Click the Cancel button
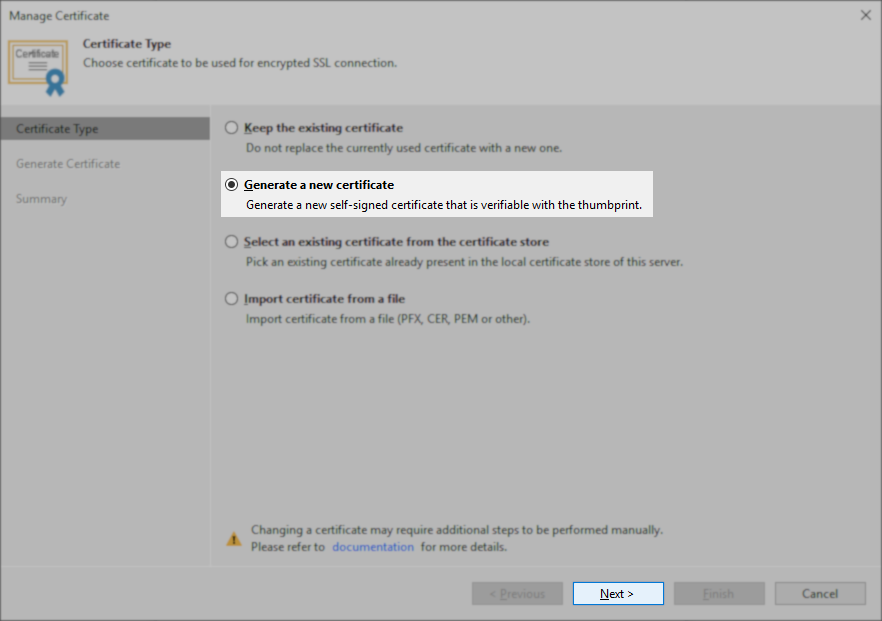This screenshot has width=882, height=621. tap(819, 593)
